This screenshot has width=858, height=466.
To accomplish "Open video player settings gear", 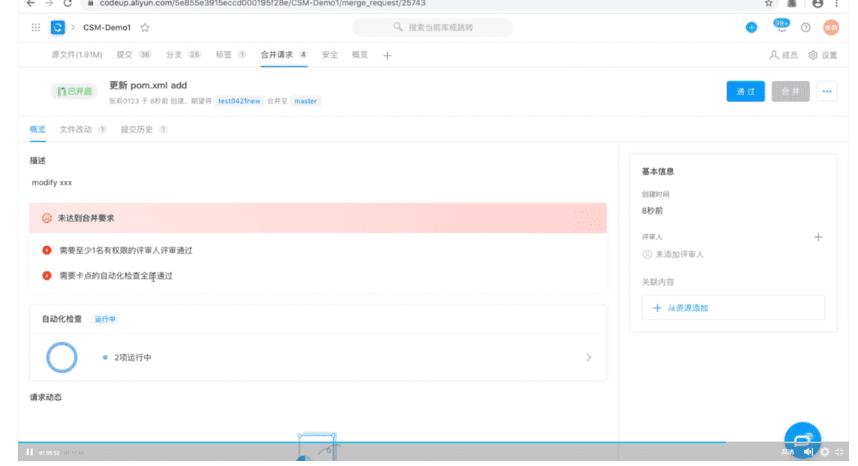I will click(825, 452).
